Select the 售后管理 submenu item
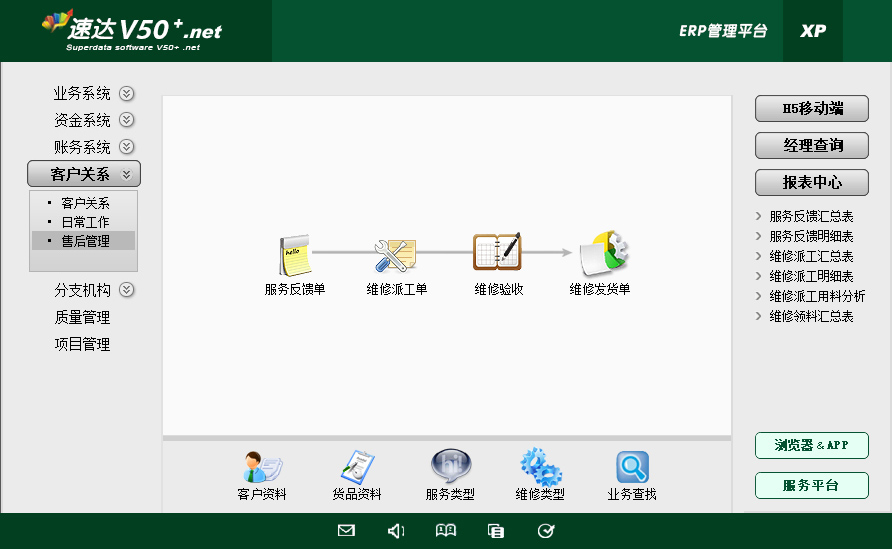Viewport: 892px width, 549px height. click(84, 241)
